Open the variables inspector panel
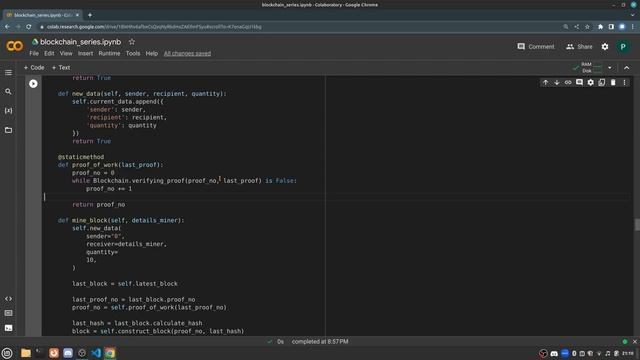640x360 pixels. coord(8,111)
